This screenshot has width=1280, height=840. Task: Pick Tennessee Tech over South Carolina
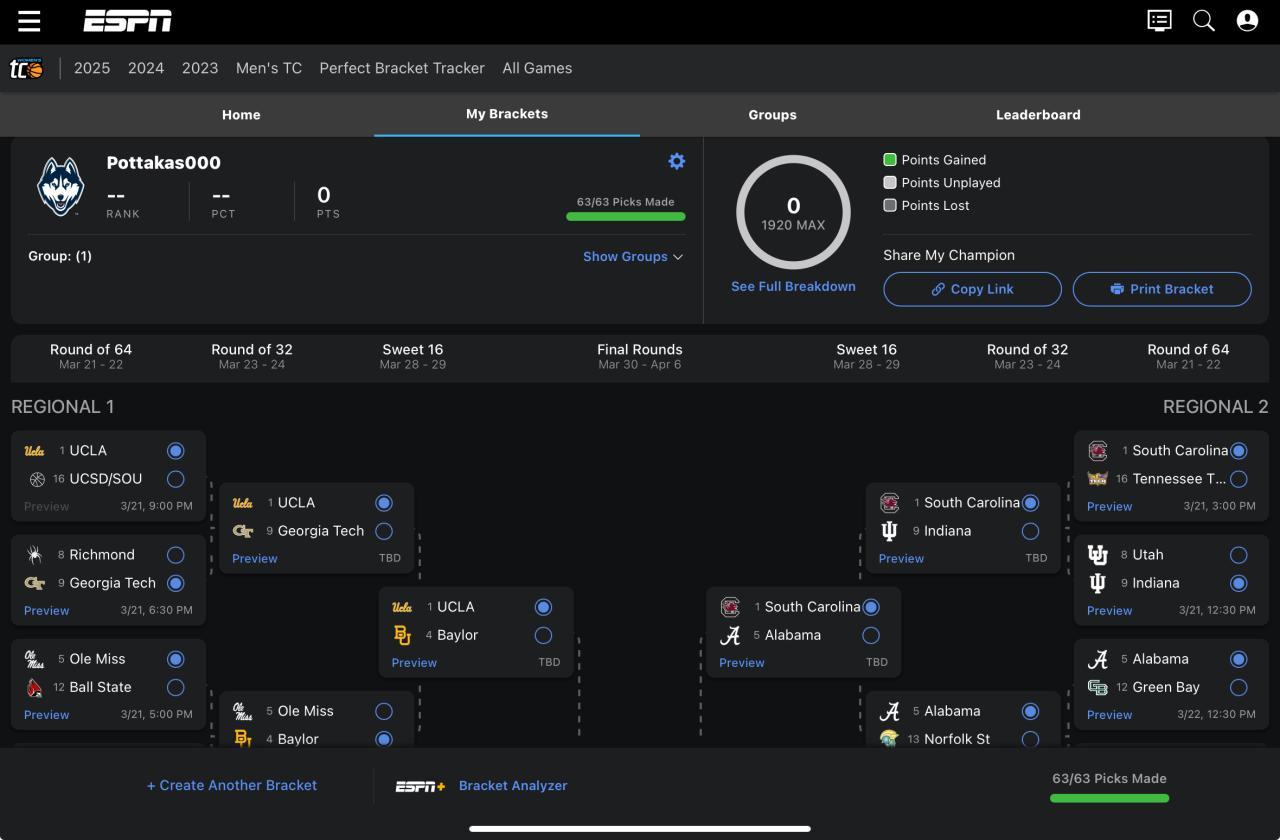tap(1239, 479)
